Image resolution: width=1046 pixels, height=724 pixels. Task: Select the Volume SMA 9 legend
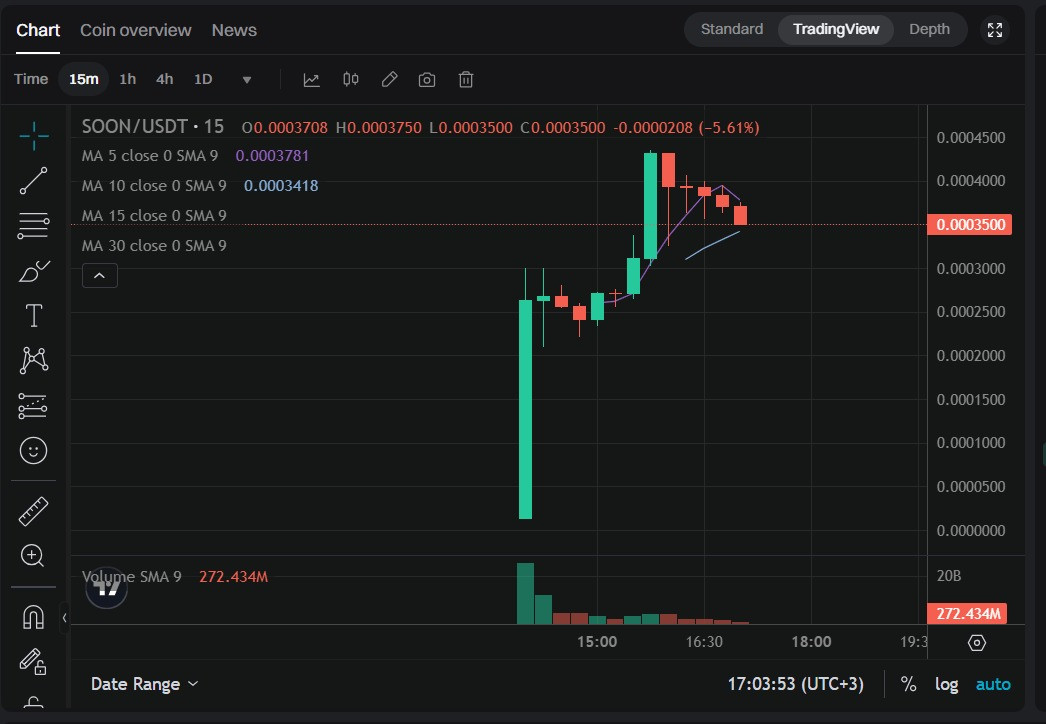131,577
